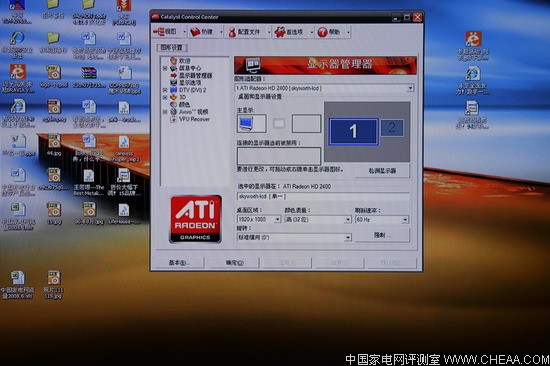This screenshot has width=550, height=366.
Task: Click the 检测显示器 (Detect Displays) button
Action: tap(382, 171)
